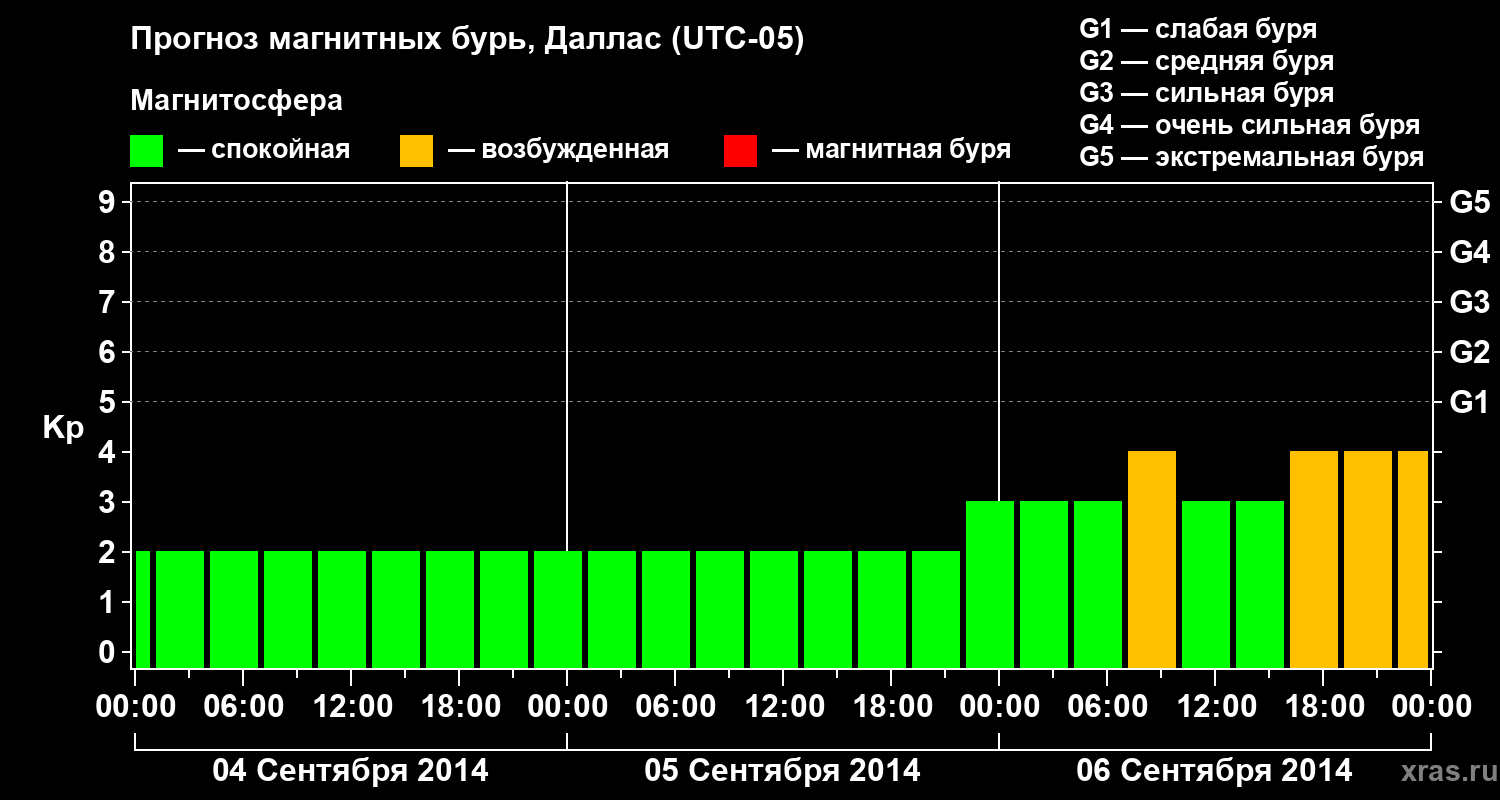This screenshot has width=1500, height=800.
Task: Click the 'G1 — слабая буря' legend line
Action: point(1198,29)
